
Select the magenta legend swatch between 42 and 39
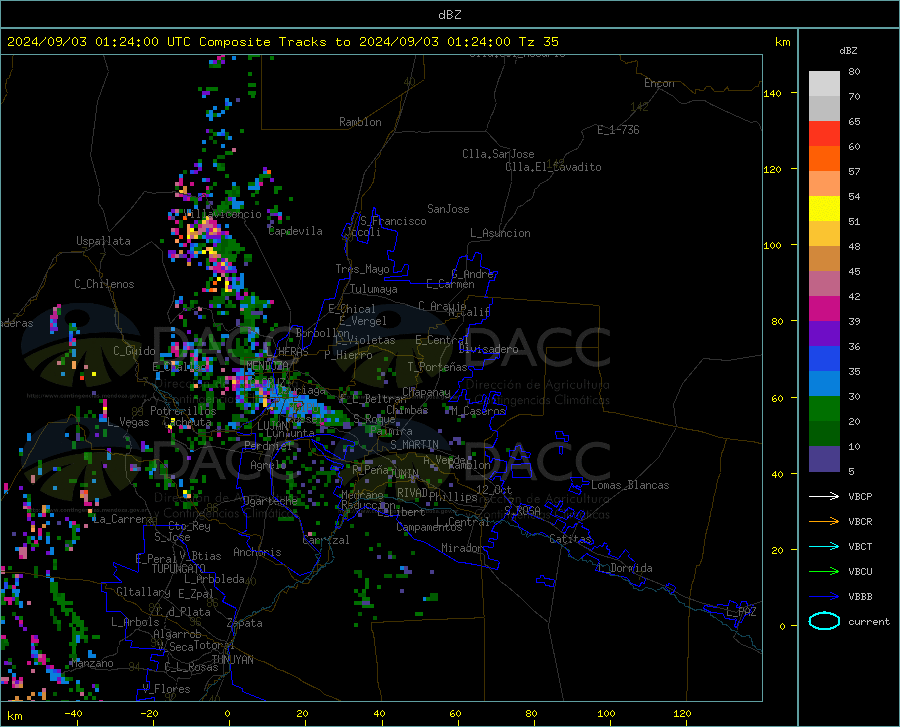pyautogui.click(x=824, y=309)
